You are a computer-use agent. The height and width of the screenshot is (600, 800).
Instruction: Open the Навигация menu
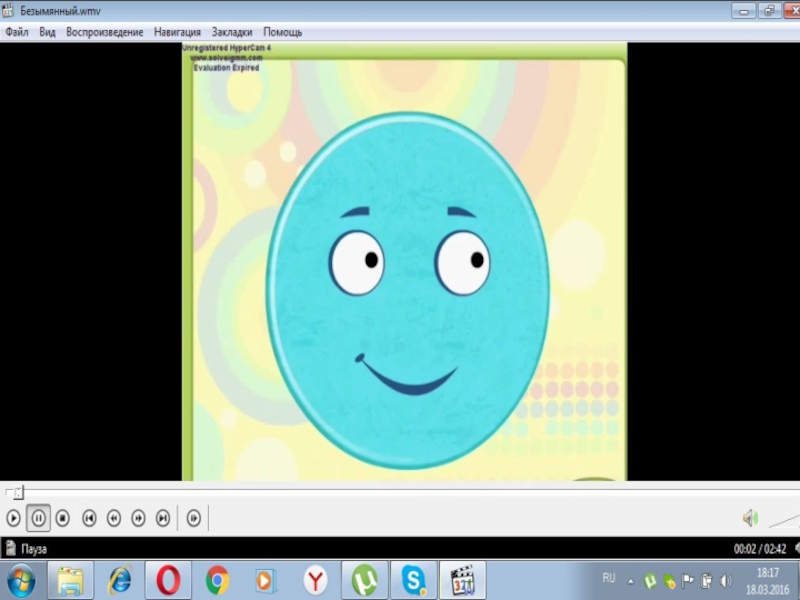pos(177,32)
